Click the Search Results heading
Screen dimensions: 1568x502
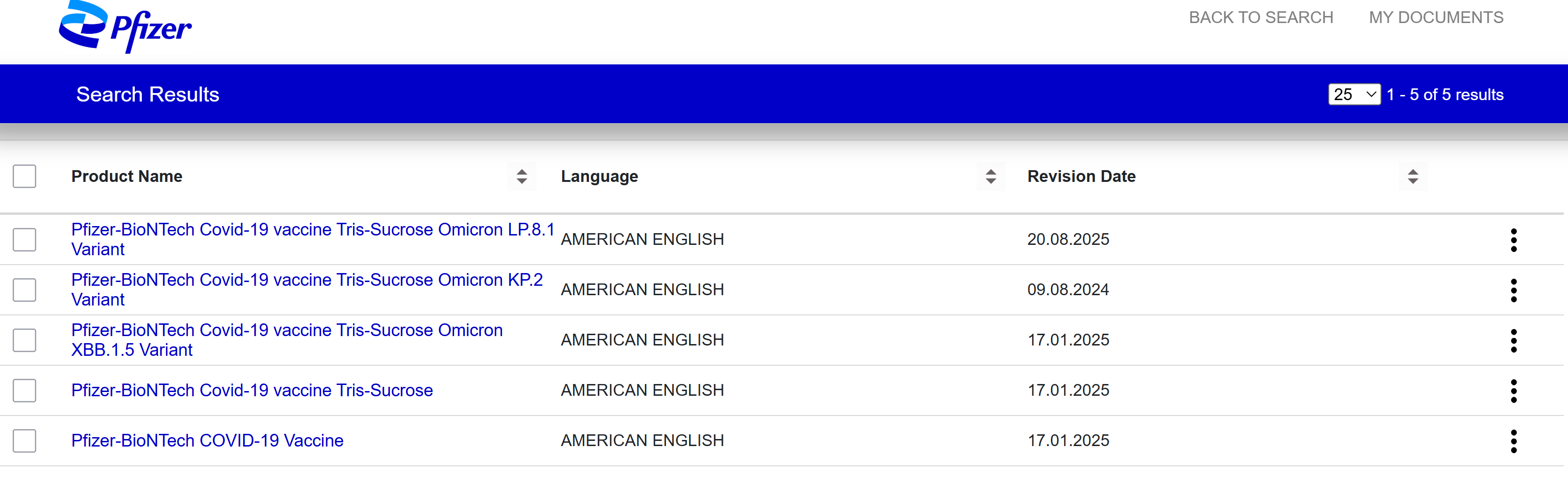tap(147, 94)
